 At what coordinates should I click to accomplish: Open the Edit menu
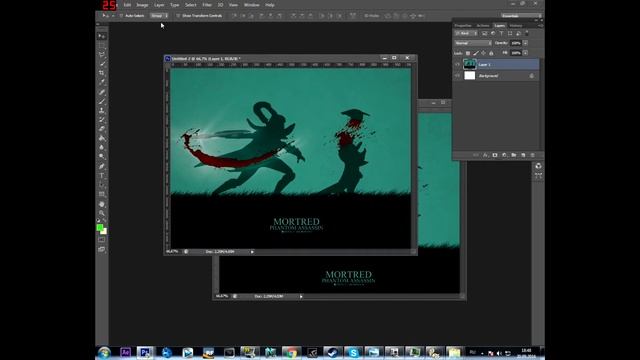127,5
